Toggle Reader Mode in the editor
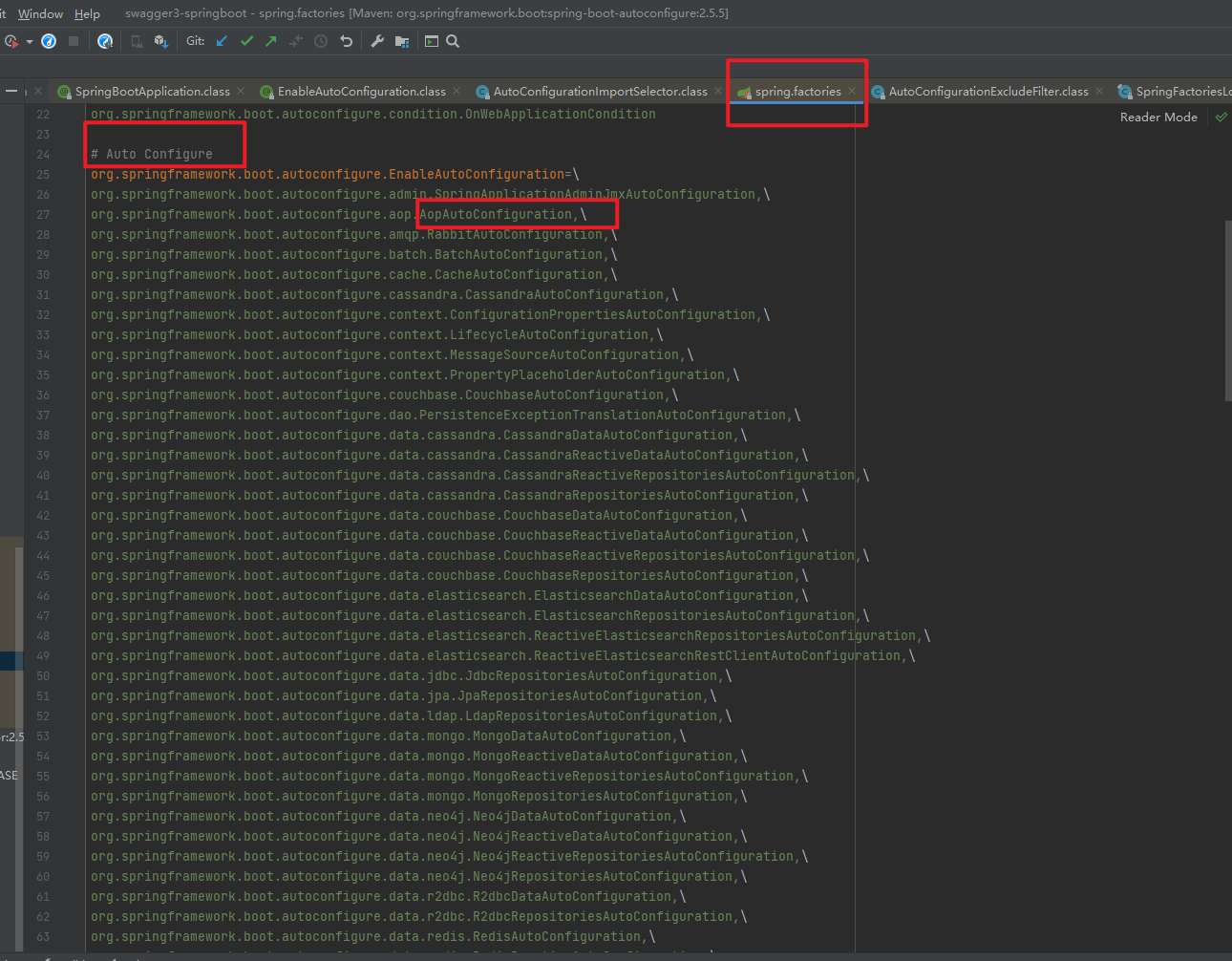The height and width of the screenshot is (961, 1232). (x=1158, y=117)
